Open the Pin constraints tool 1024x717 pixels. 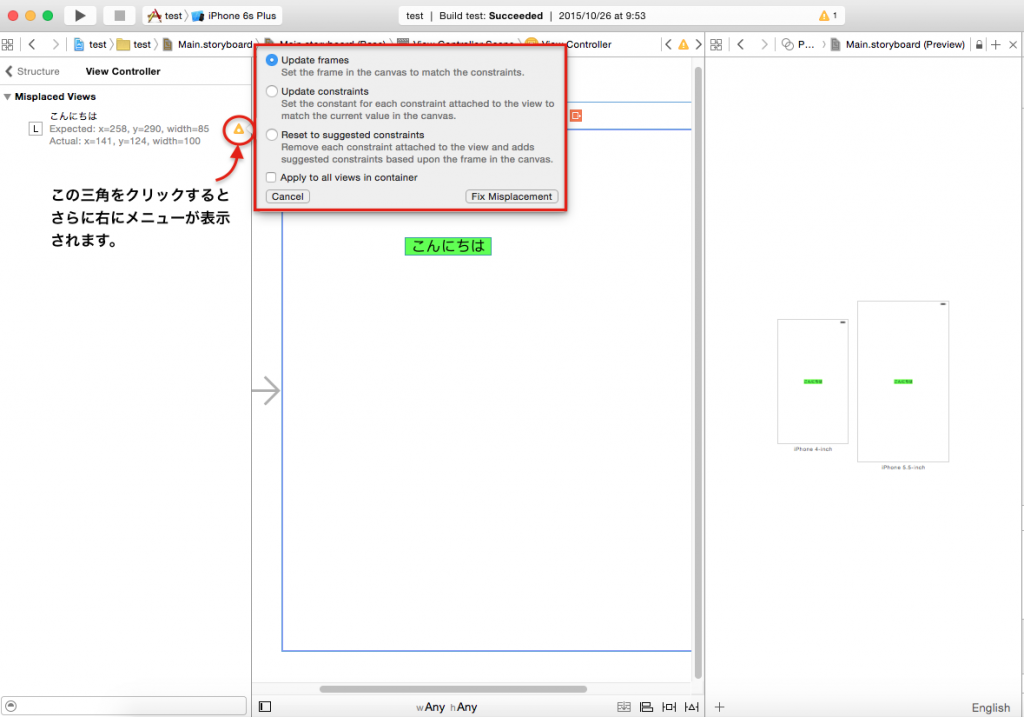click(x=669, y=707)
